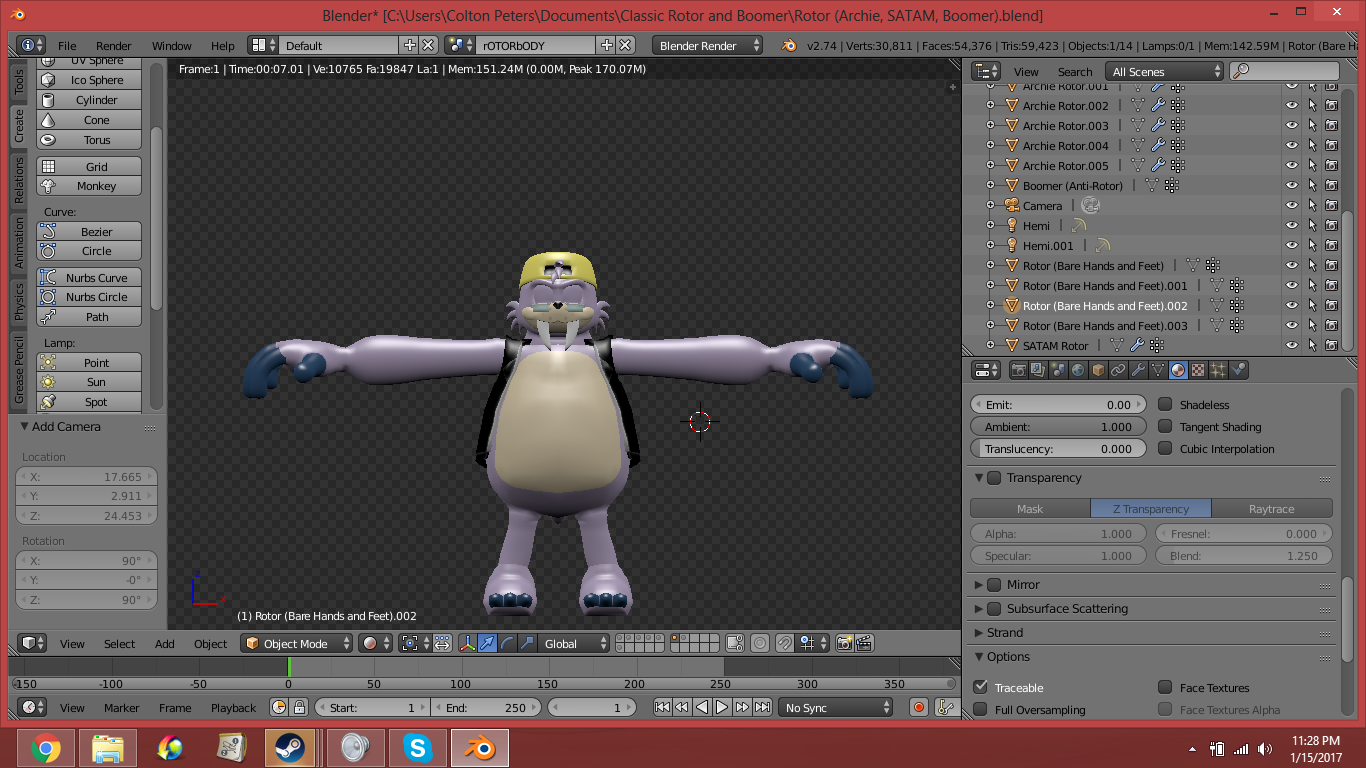The image size is (1366, 768).
Task: Click the Translucency slider field
Action: pyautogui.click(x=1057, y=449)
